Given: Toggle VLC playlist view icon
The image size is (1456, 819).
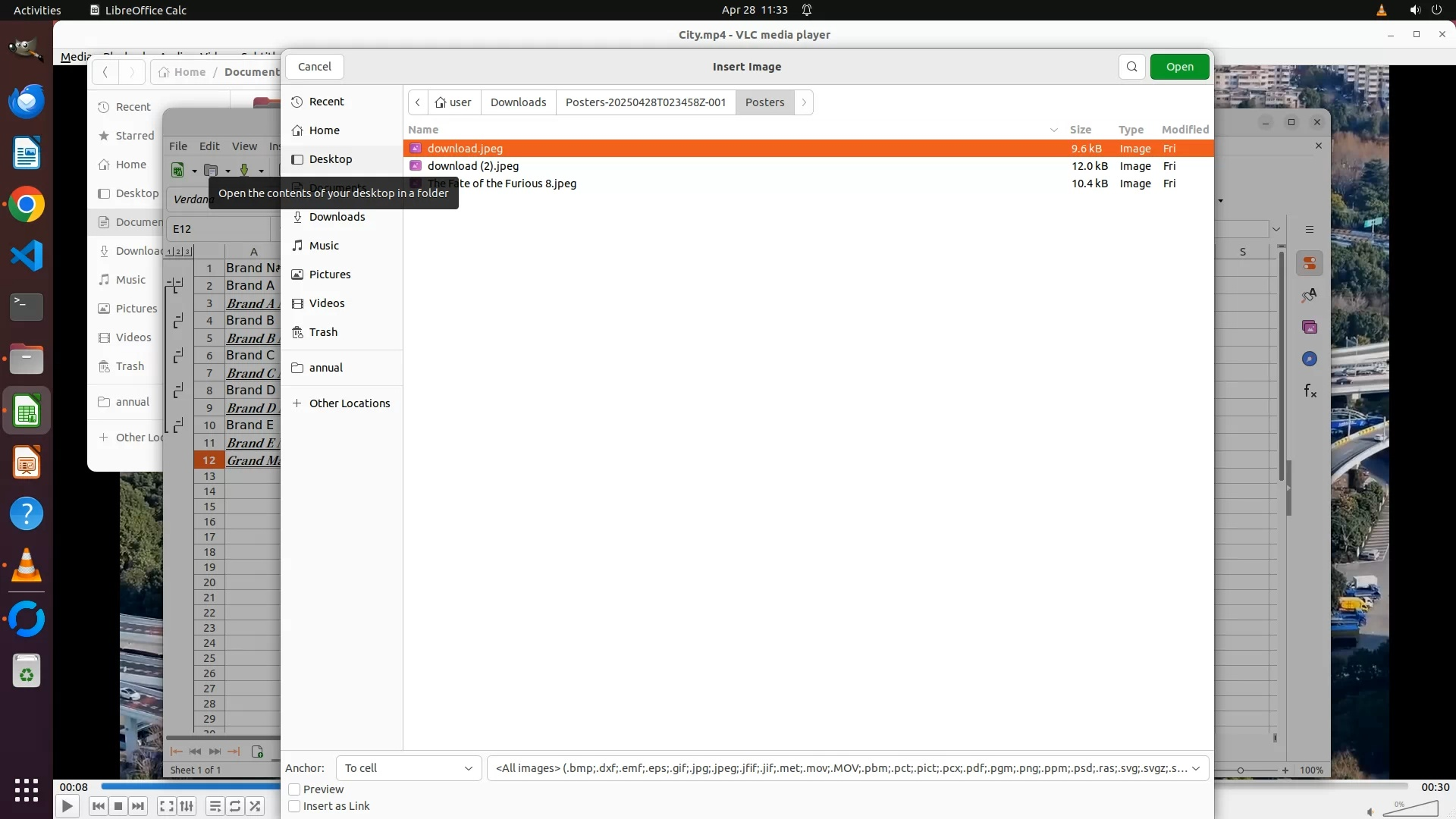Looking at the screenshot, I should coord(215,806).
